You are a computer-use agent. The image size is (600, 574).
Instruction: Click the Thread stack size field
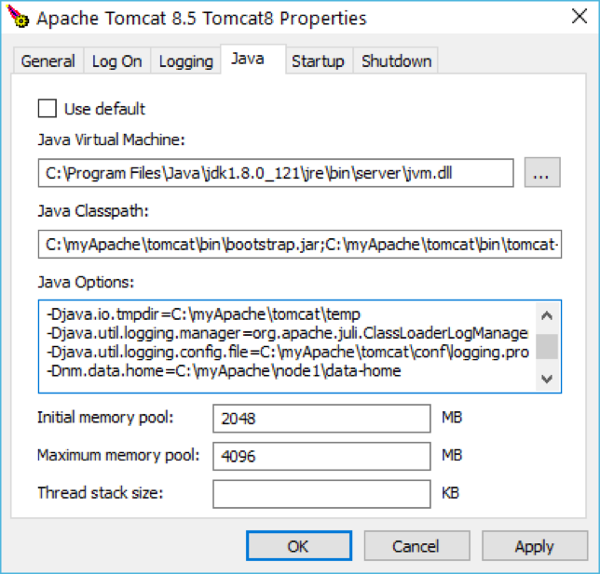pos(322,493)
